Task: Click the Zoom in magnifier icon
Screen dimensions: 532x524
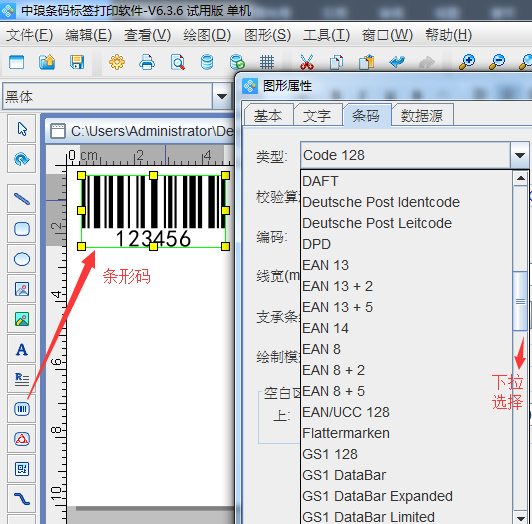Action: [x=467, y=62]
